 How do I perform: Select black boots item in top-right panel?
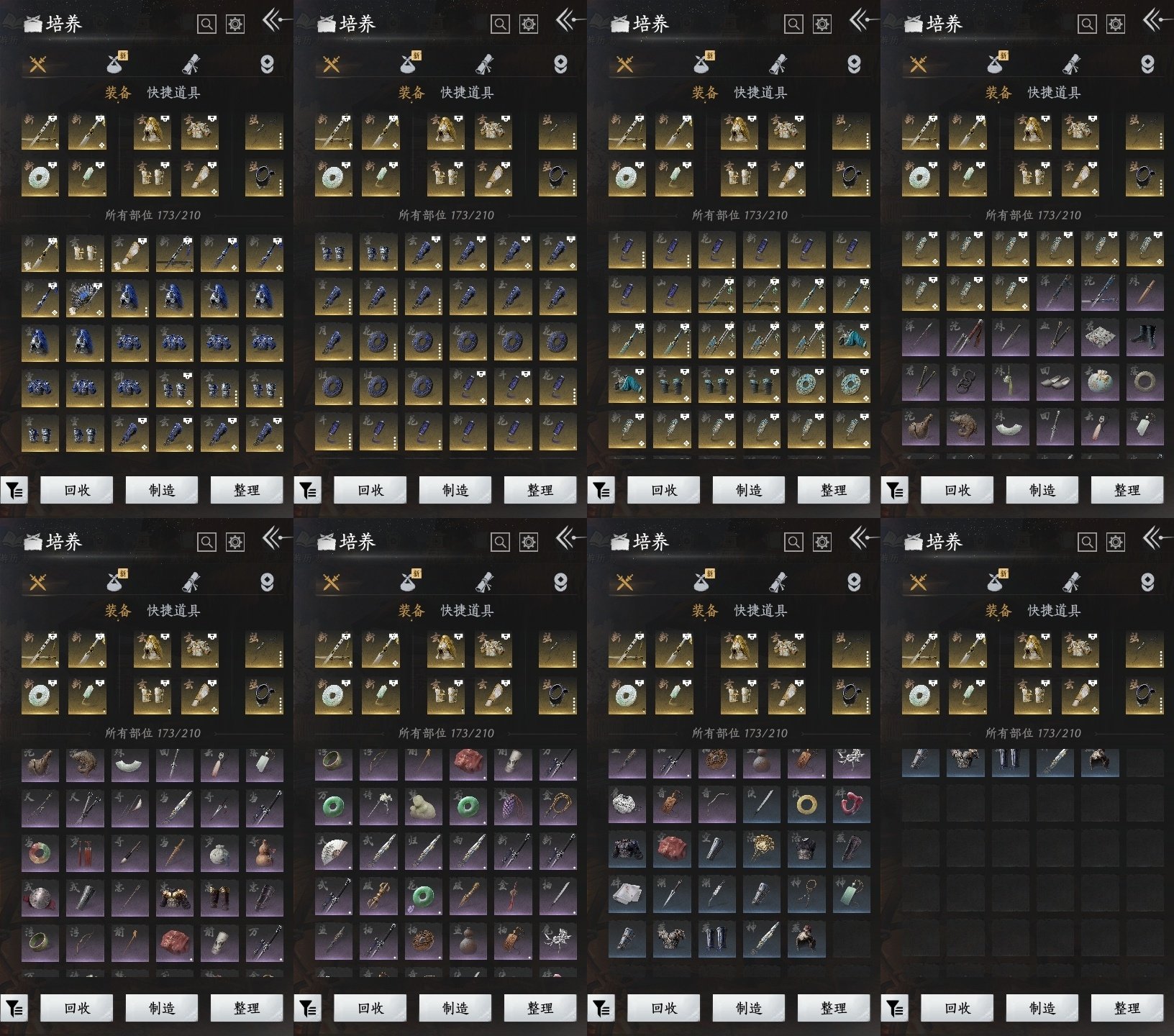point(1145,336)
